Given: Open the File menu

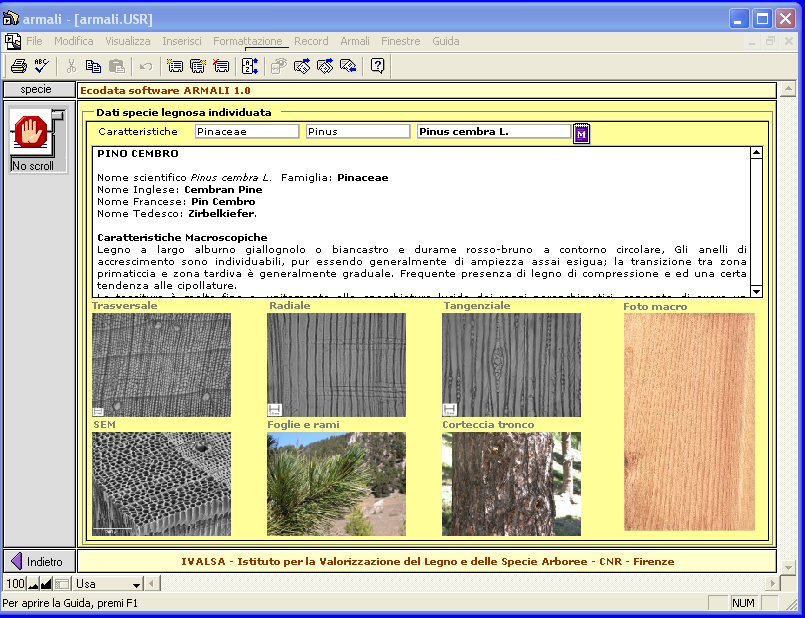Looking at the screenshot, I should pyautogui.click(x=34, y=41).
